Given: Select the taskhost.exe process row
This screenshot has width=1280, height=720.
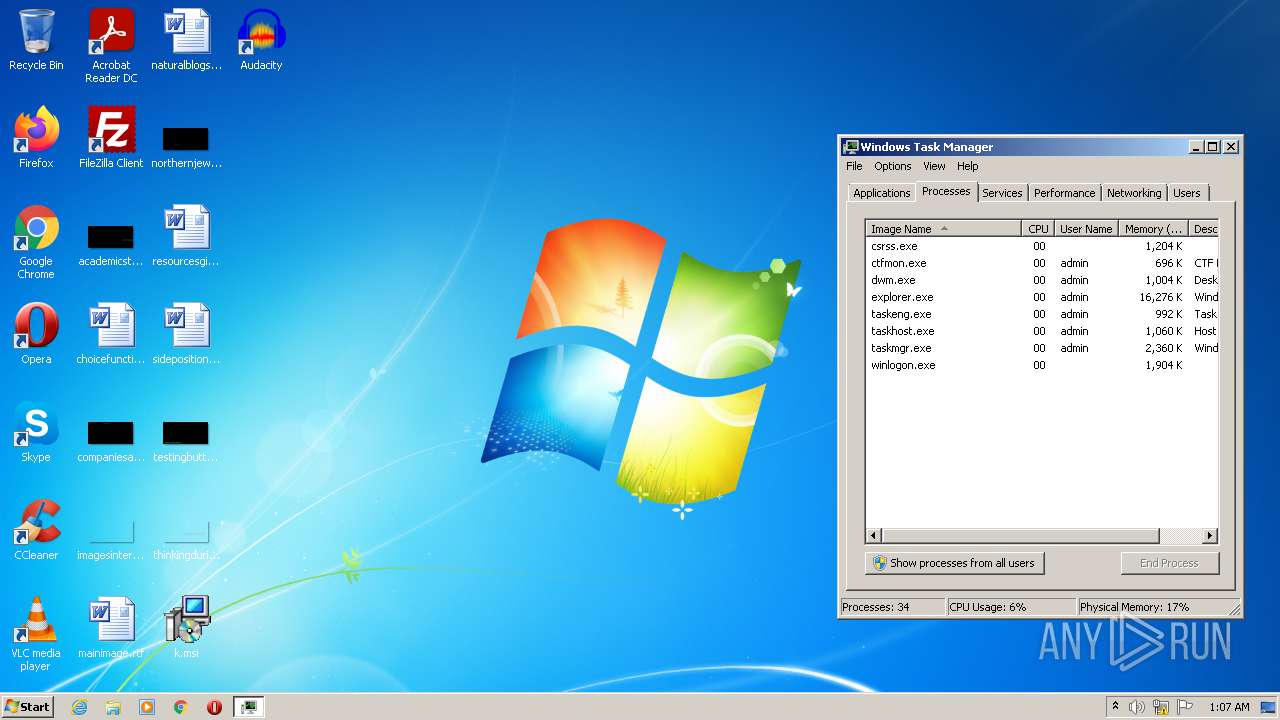Looking at the screenshot, I should 1042,331.
